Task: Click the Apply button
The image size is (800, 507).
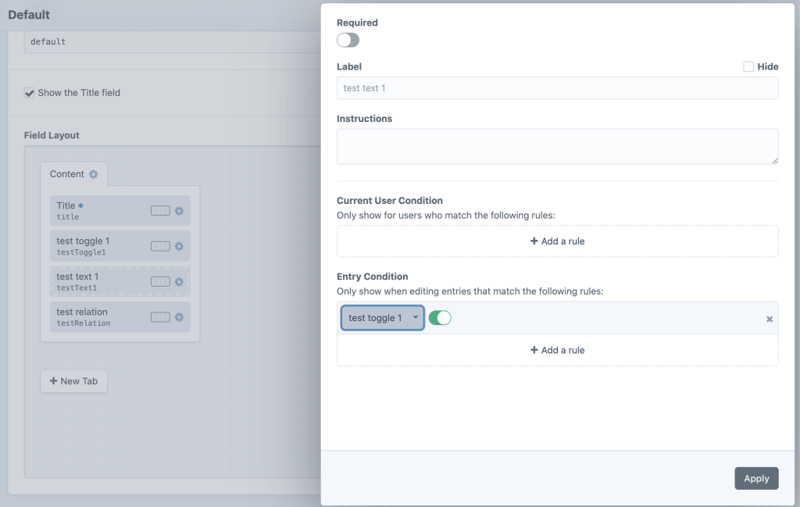Action: click(756, 478)
